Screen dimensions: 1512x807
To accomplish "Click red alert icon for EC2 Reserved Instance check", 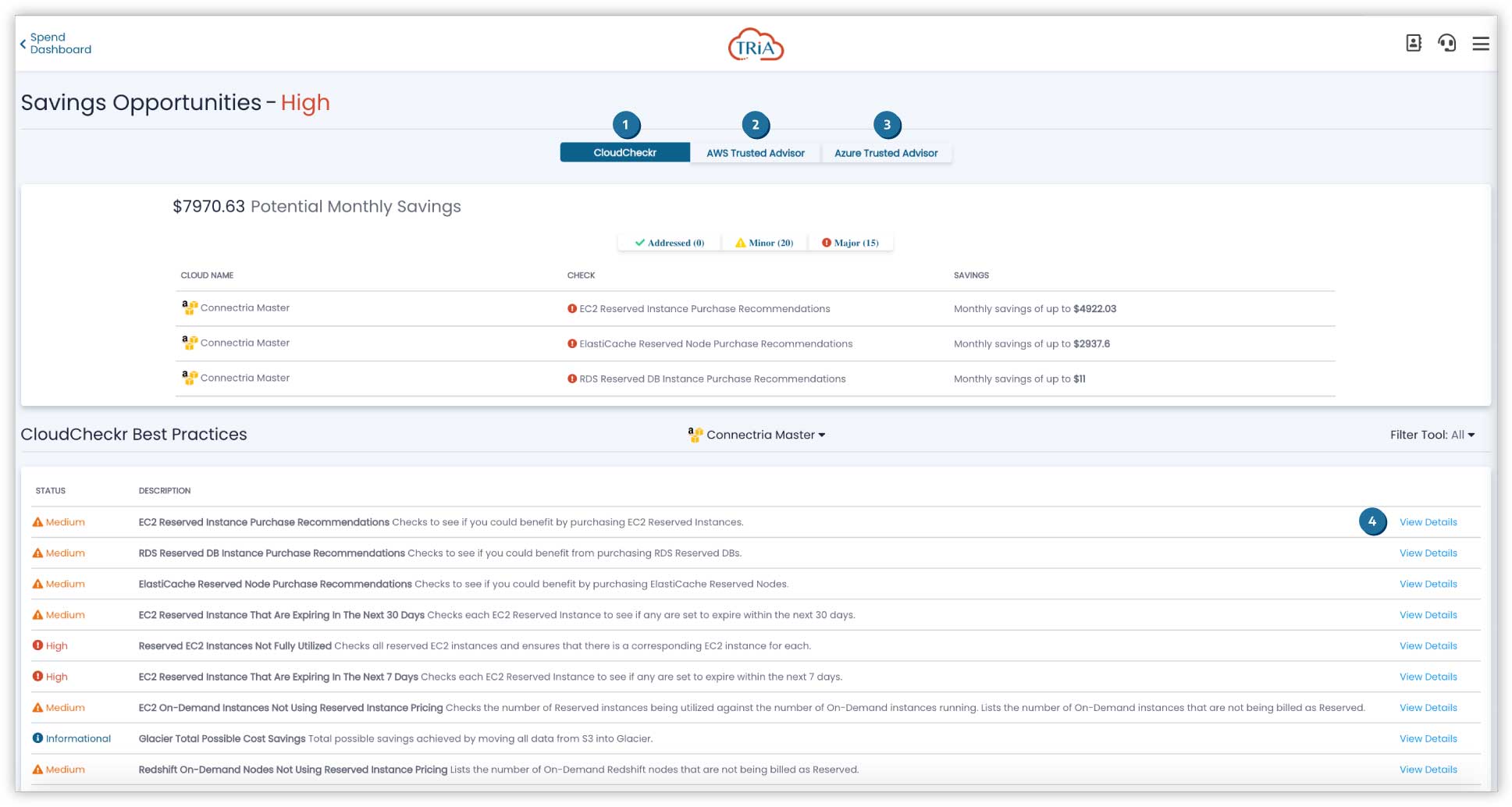I will click(x=572, y=308).
